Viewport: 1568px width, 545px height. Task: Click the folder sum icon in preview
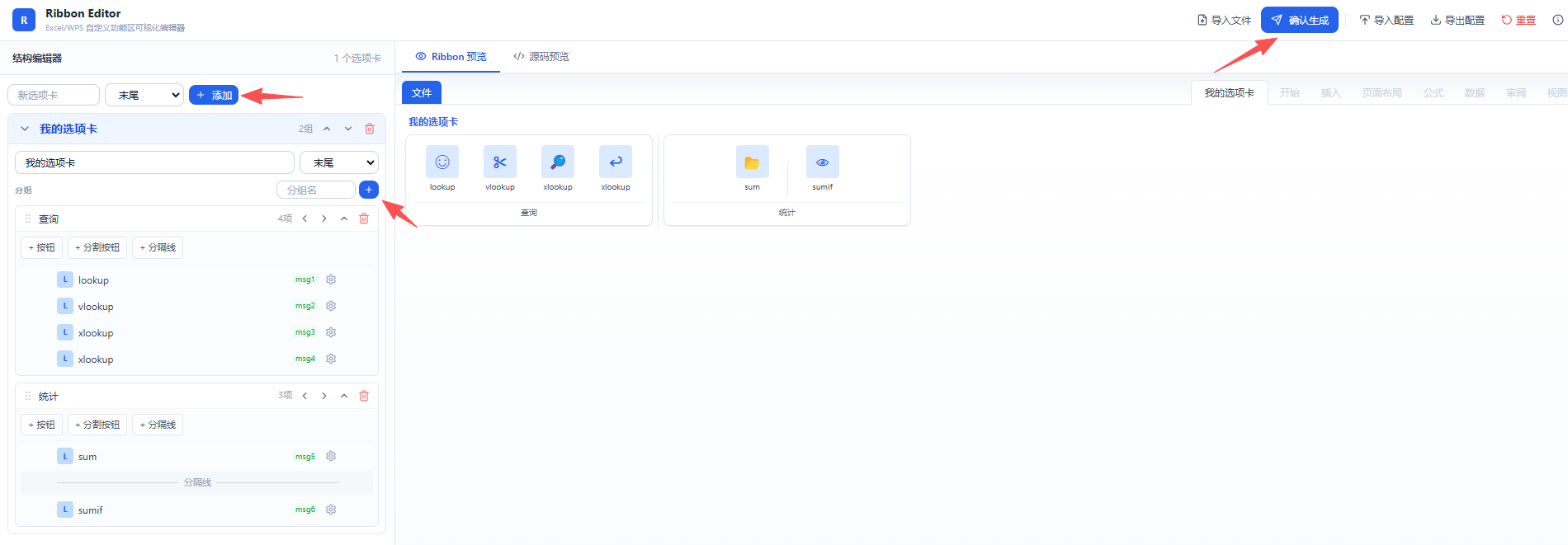coord(752,162)
